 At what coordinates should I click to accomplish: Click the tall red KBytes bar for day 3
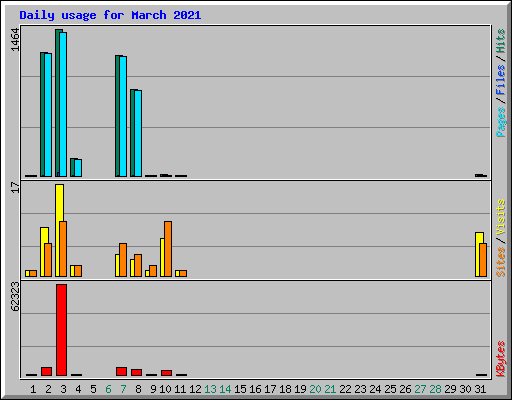[61, 330]
